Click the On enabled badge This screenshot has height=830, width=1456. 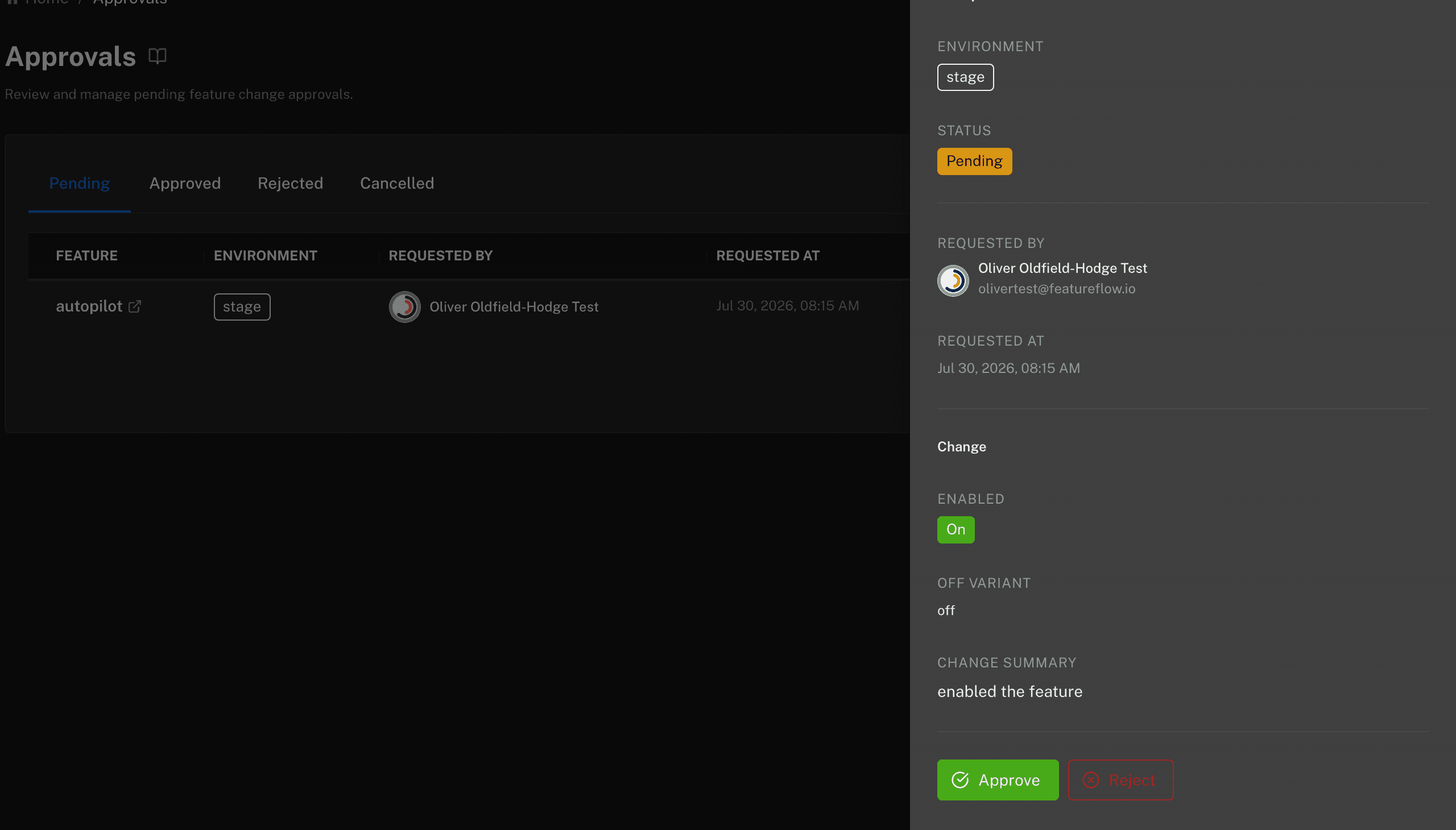click(x=956, y=530)
